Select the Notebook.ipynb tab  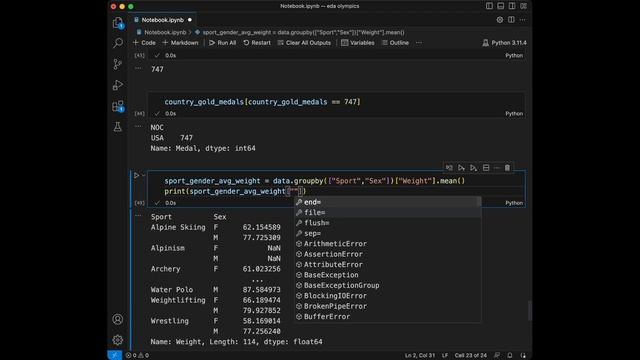(163, 20)
